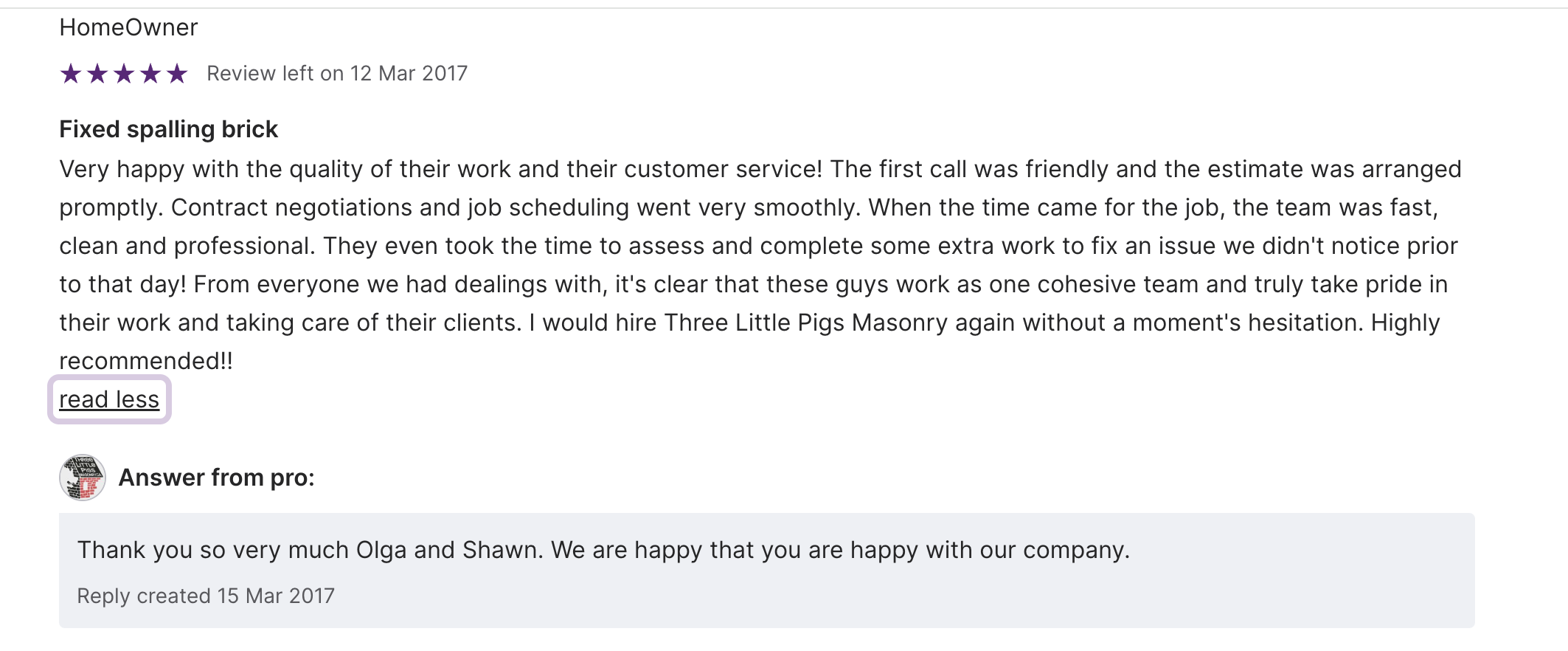Screen dimensions: 1568x651
Task: Click the second purple rating star
Action: [x=97, y=74]
